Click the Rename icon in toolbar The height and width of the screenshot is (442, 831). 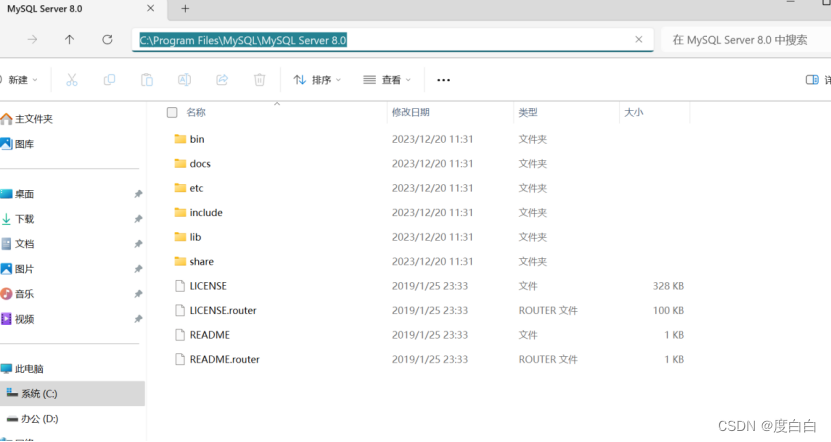(184, 80)
